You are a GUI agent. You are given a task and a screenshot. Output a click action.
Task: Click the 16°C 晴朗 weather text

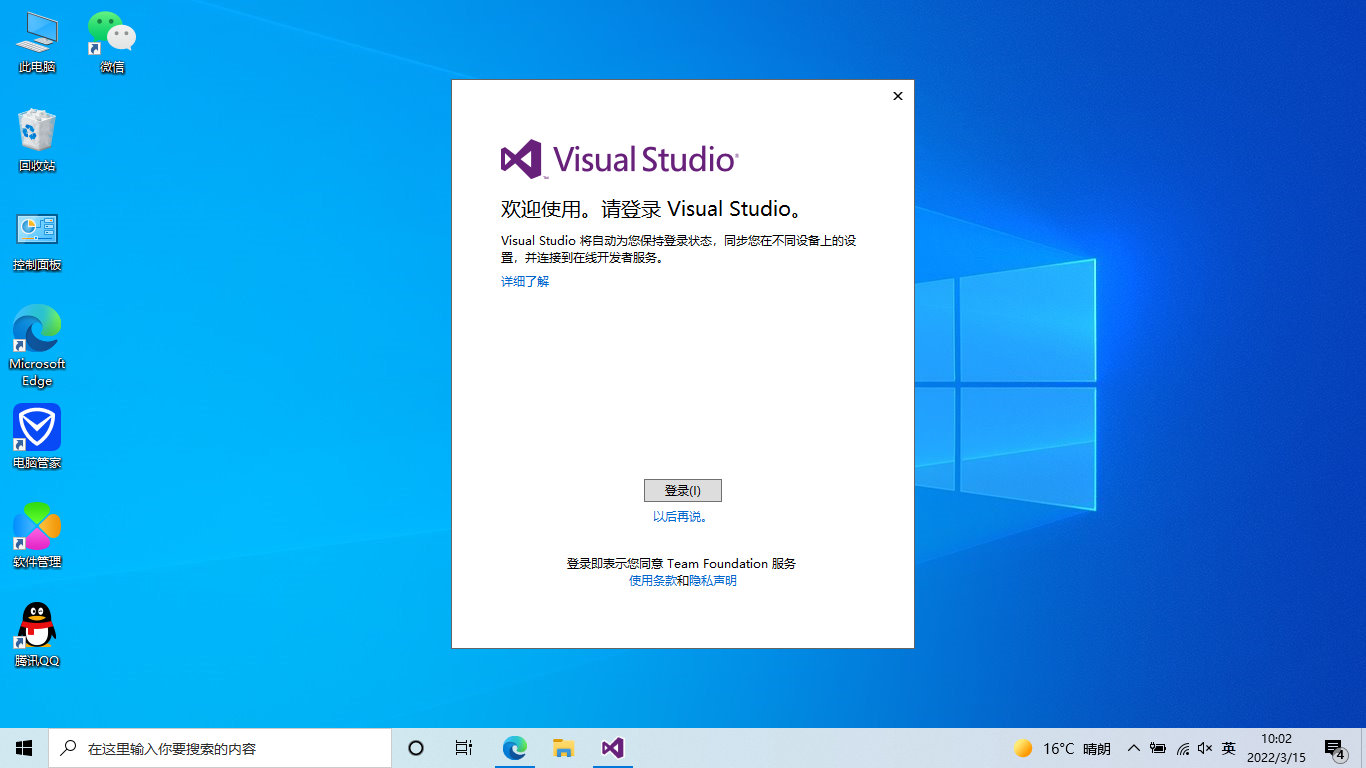click(1076, 748)
